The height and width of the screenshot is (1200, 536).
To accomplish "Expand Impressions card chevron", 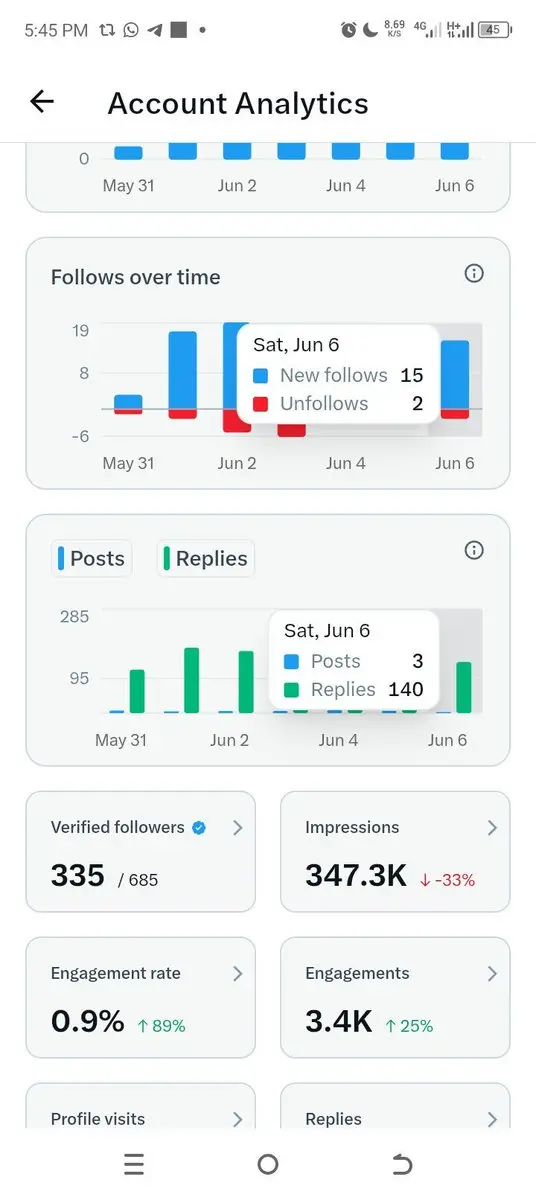I will click(492, 828).
